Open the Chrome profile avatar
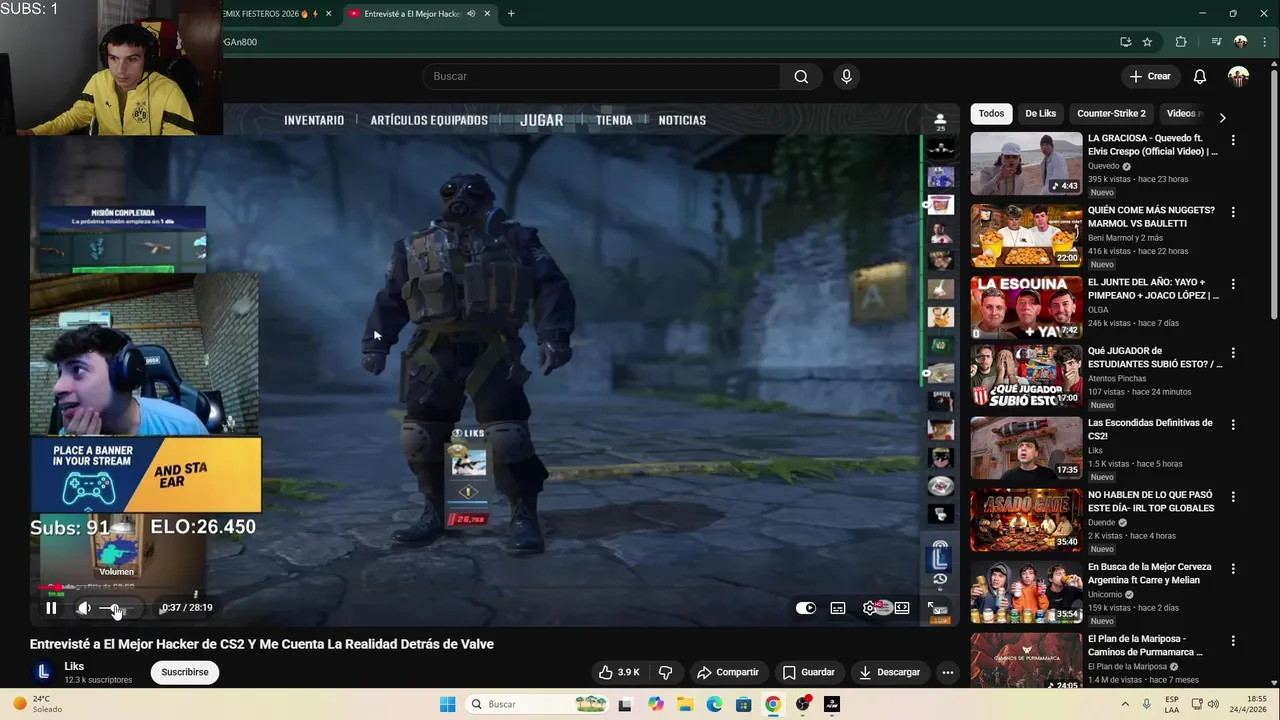The image size is (1280, 720). 1241,42
